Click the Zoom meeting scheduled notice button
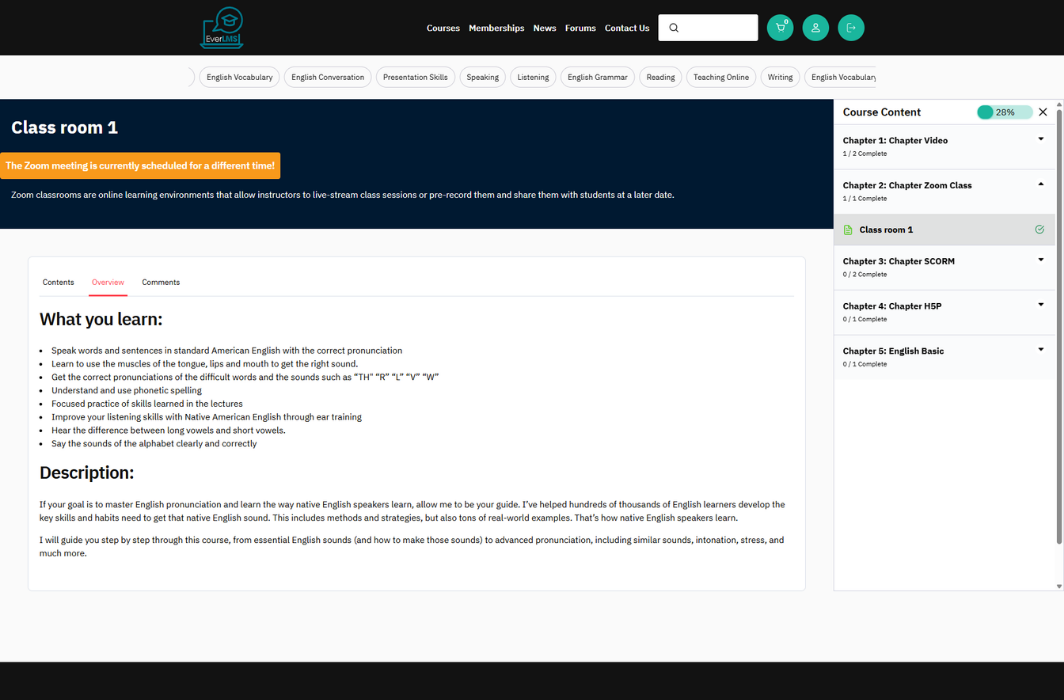This screenshot has width=1064, height=700. [140, 166]
